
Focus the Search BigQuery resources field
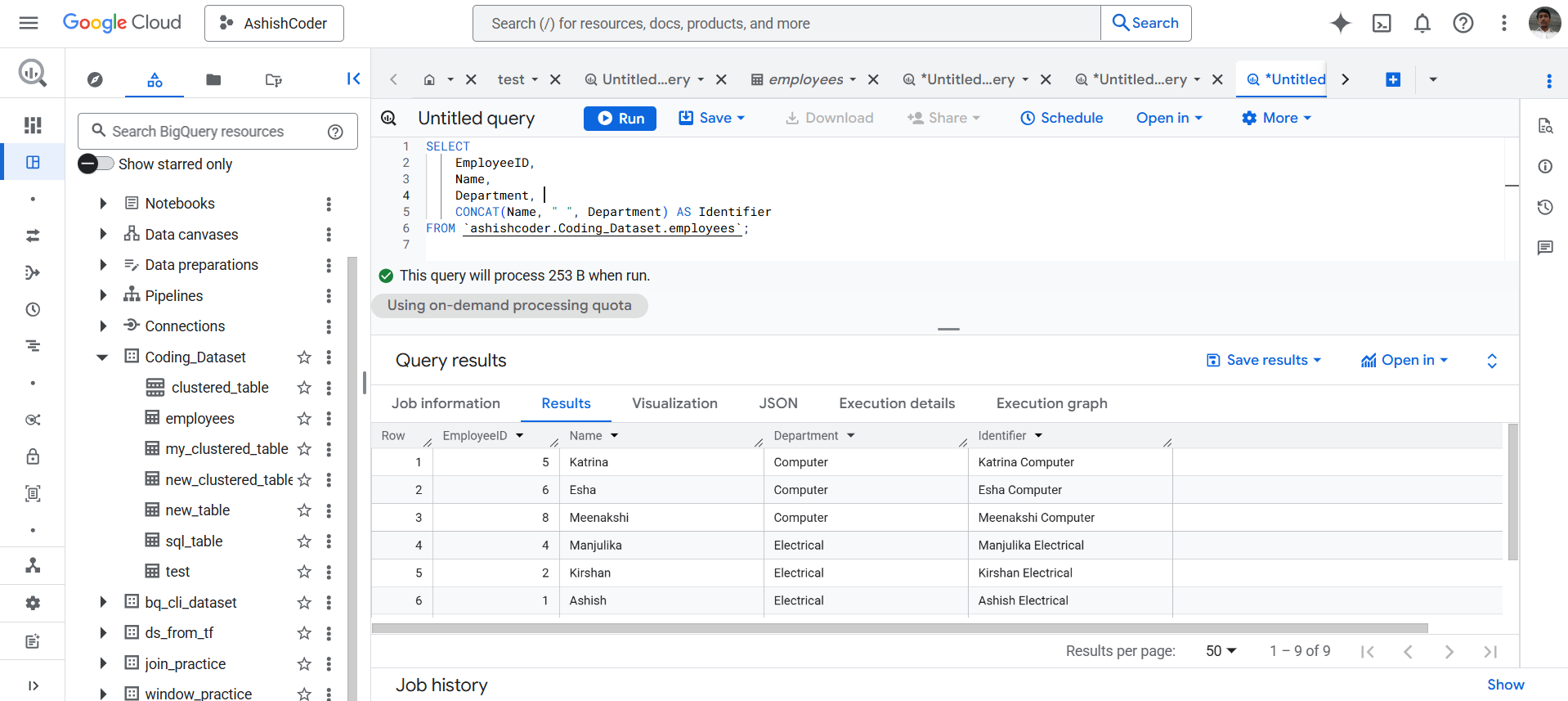(x=217, y=132)
